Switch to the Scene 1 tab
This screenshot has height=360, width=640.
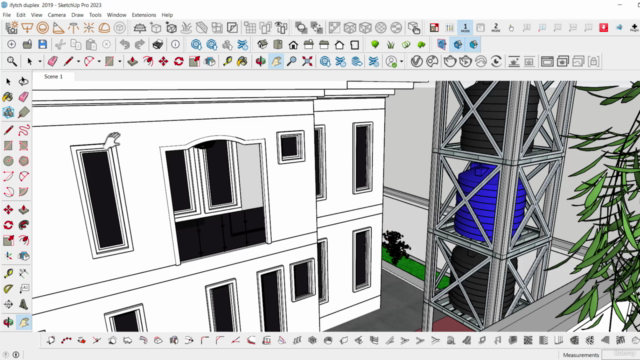click(x=53, y=76)
